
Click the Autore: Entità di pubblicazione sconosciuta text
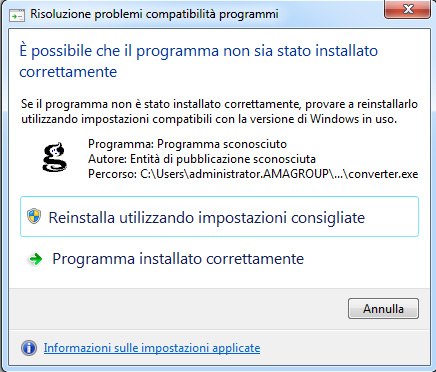click(202, 159)
